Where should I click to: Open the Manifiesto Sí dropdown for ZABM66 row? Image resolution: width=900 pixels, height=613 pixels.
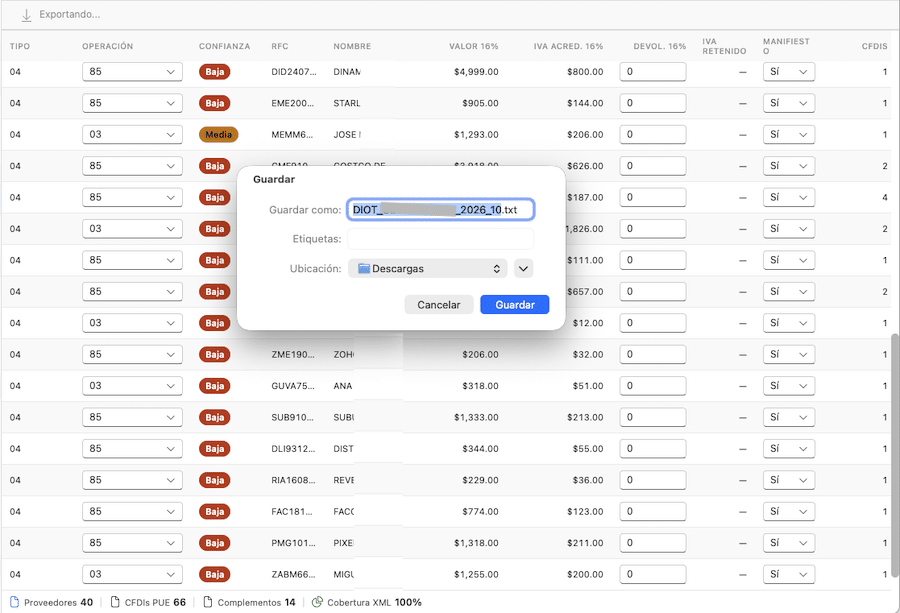[x=789, y=575]
